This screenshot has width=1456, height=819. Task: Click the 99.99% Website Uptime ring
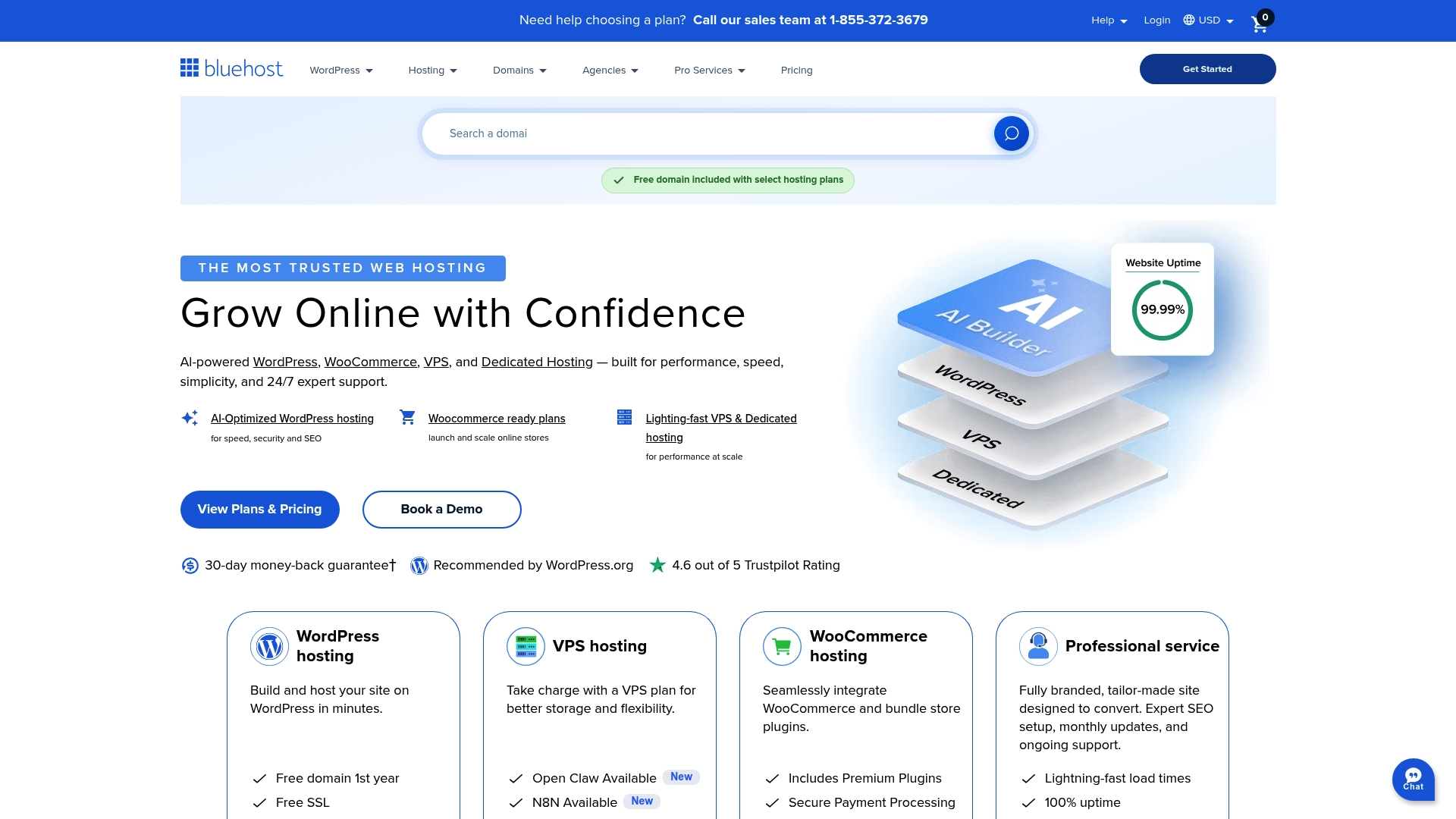click(x=1162, y=309)
